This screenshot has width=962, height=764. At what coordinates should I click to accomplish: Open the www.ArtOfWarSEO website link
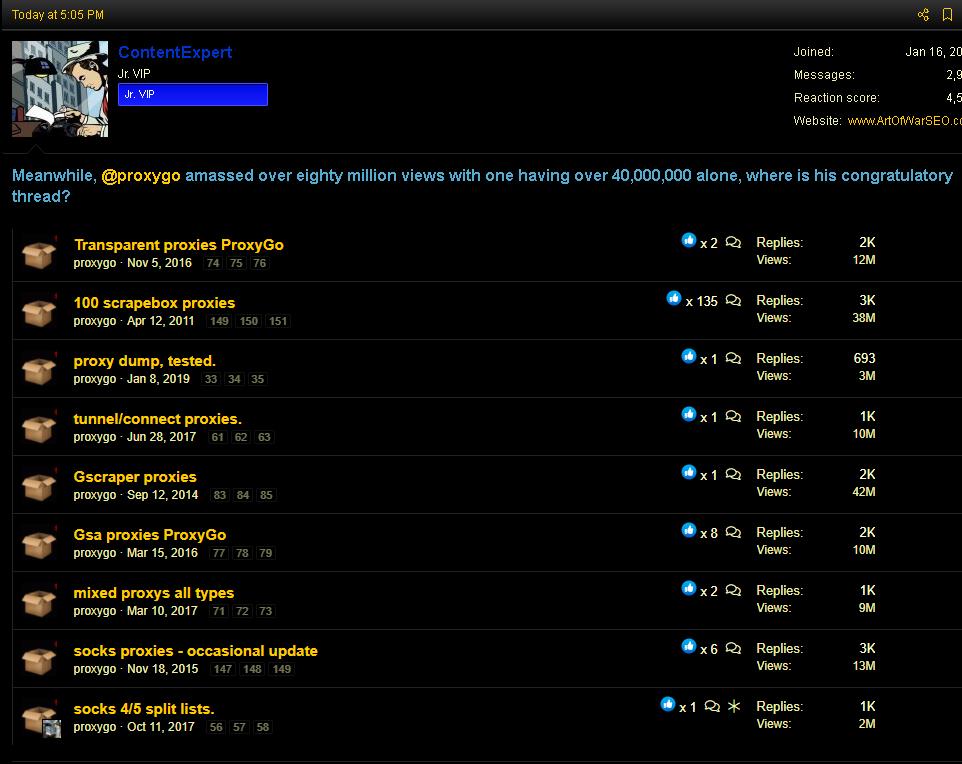tap(904, 121)
